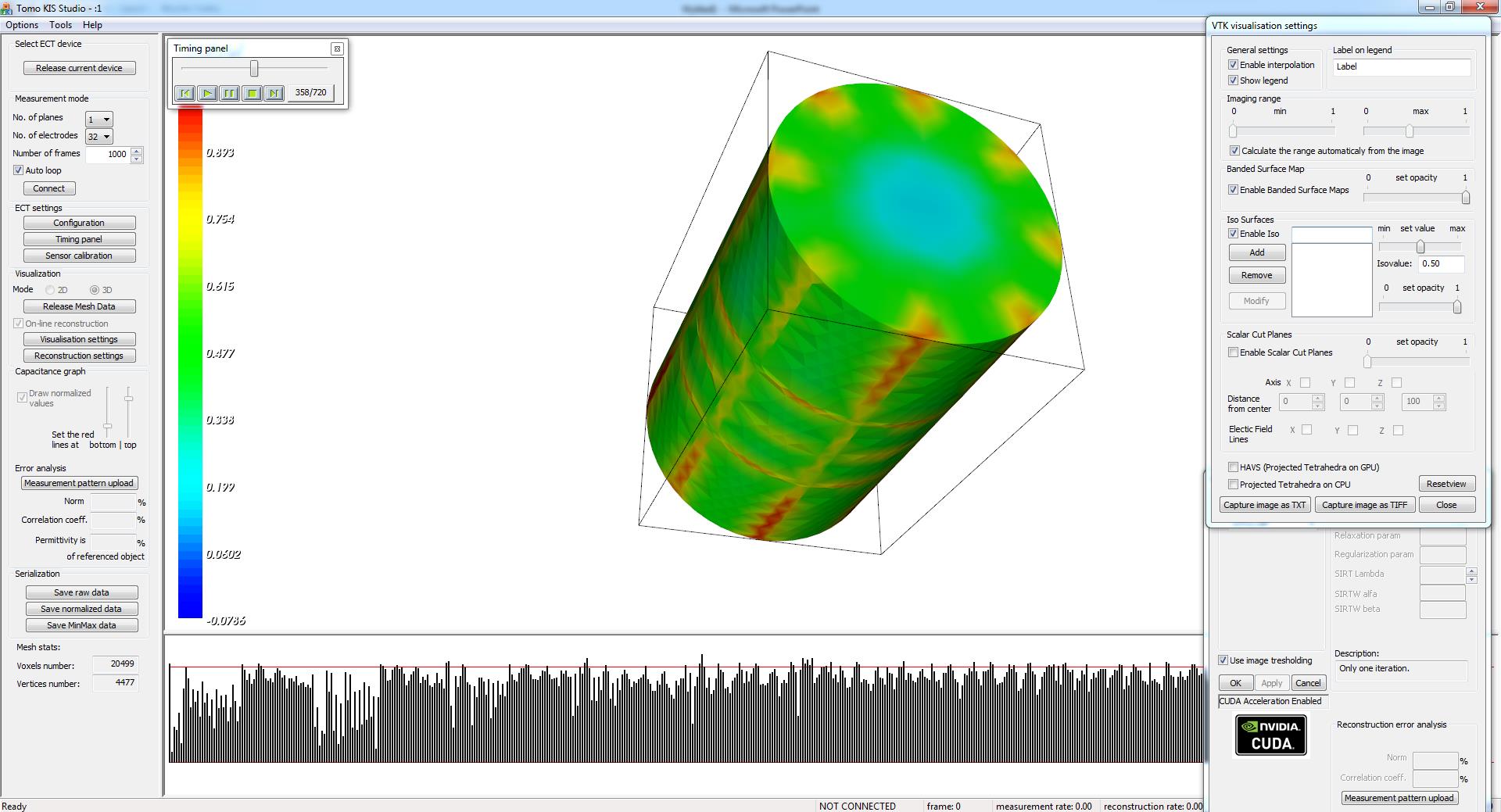Toggle Enable Banded Surface Maps checkbox

click(1233, 190)
